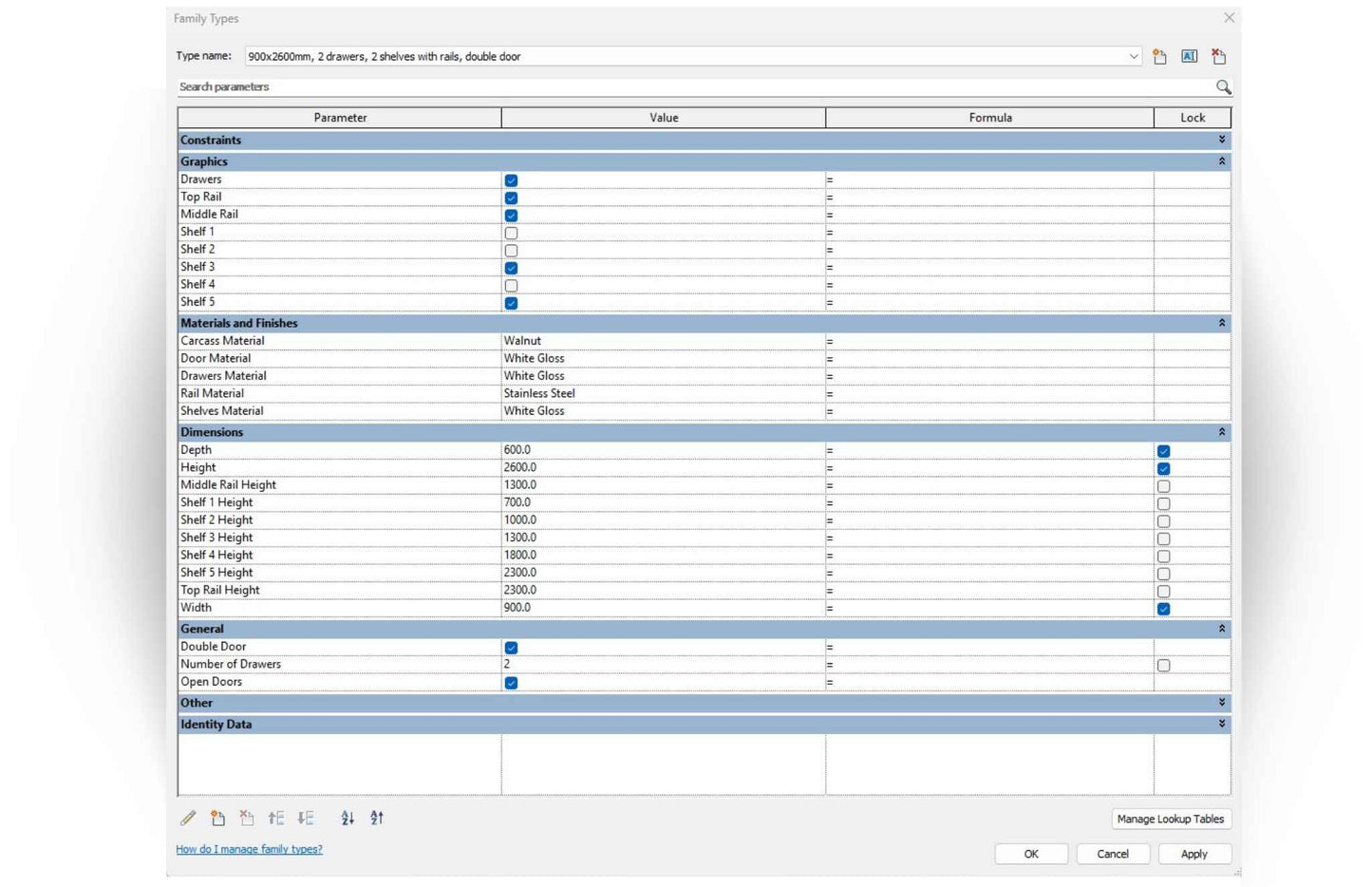Click the Delete Type icon
The height and width of the screenshot is (887, 1372).
point(1218,57)
